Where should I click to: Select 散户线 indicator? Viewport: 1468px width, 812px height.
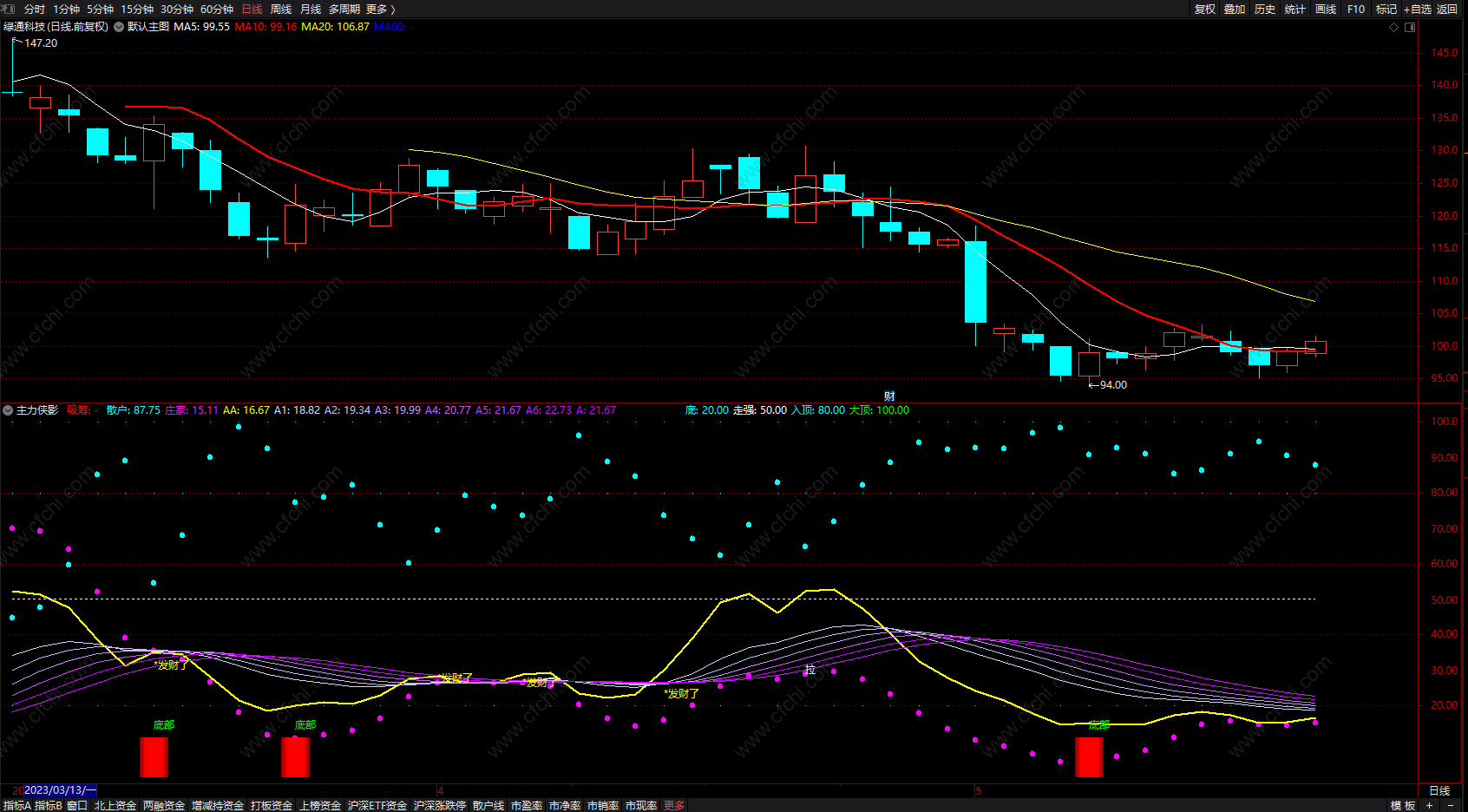(x=488, y=806)
